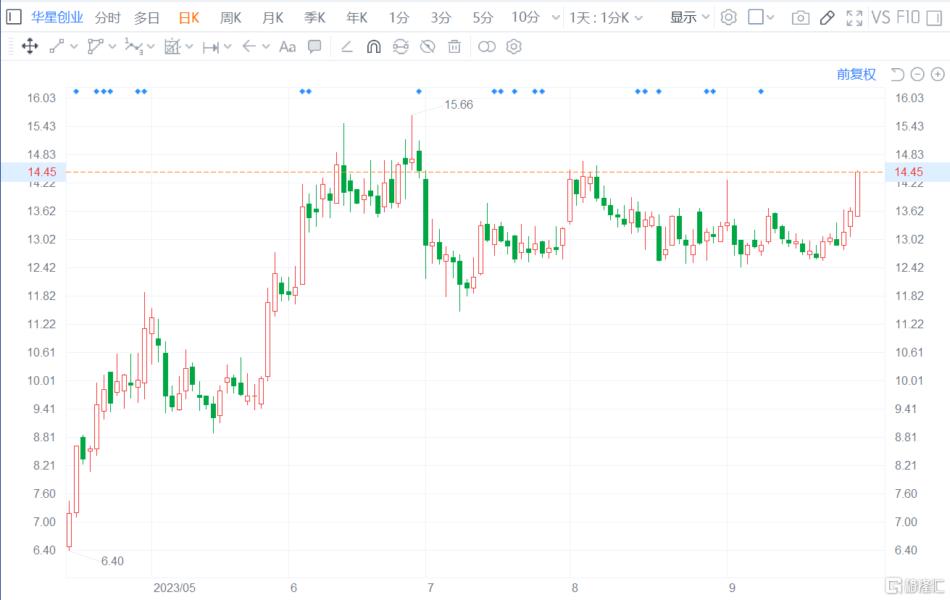Select the 季K quarterly tab
Screen dimensions: 950x600
pyautogui.click(x=314, y=18)
